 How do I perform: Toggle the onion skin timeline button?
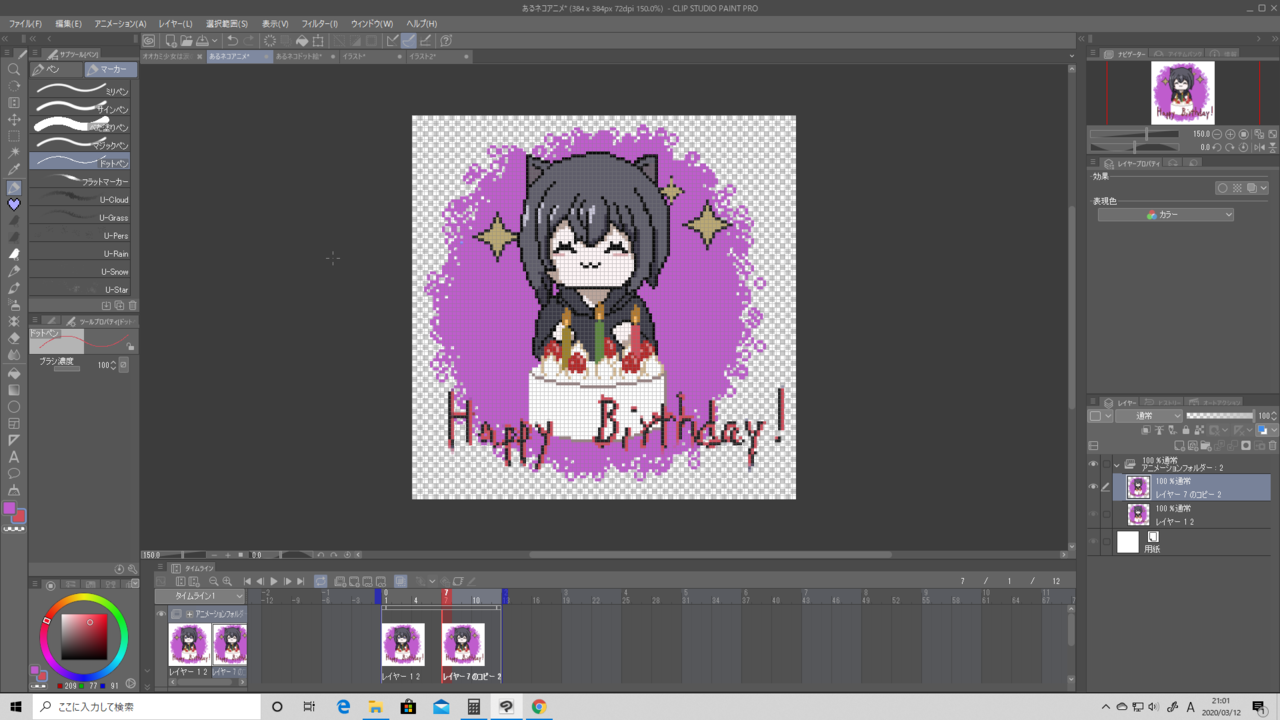[x=400, y=581]
